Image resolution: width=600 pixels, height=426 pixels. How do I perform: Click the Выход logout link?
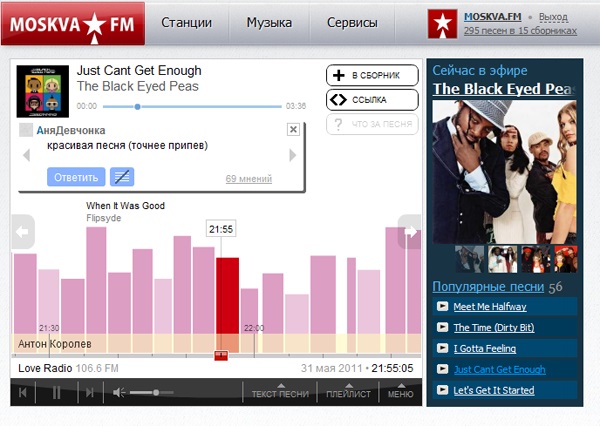553,17
